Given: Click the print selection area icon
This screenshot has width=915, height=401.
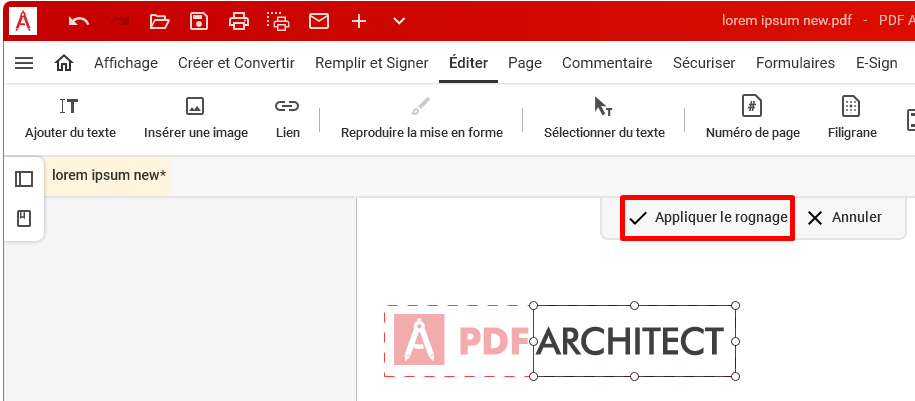Looking at the screenshot, I should 278,22.
